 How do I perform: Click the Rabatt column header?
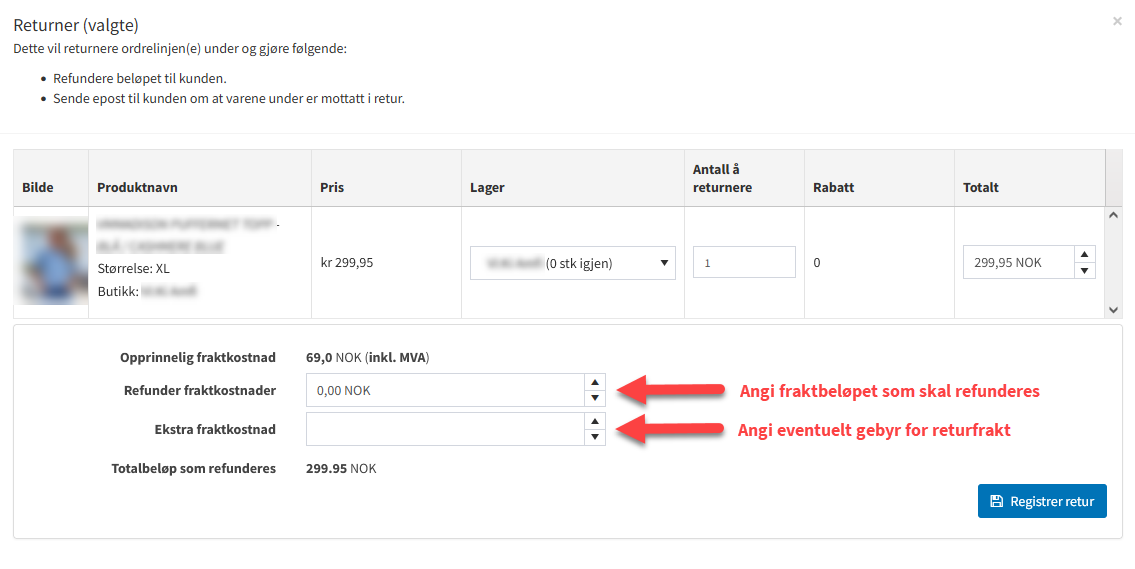[x=834, y=187]
